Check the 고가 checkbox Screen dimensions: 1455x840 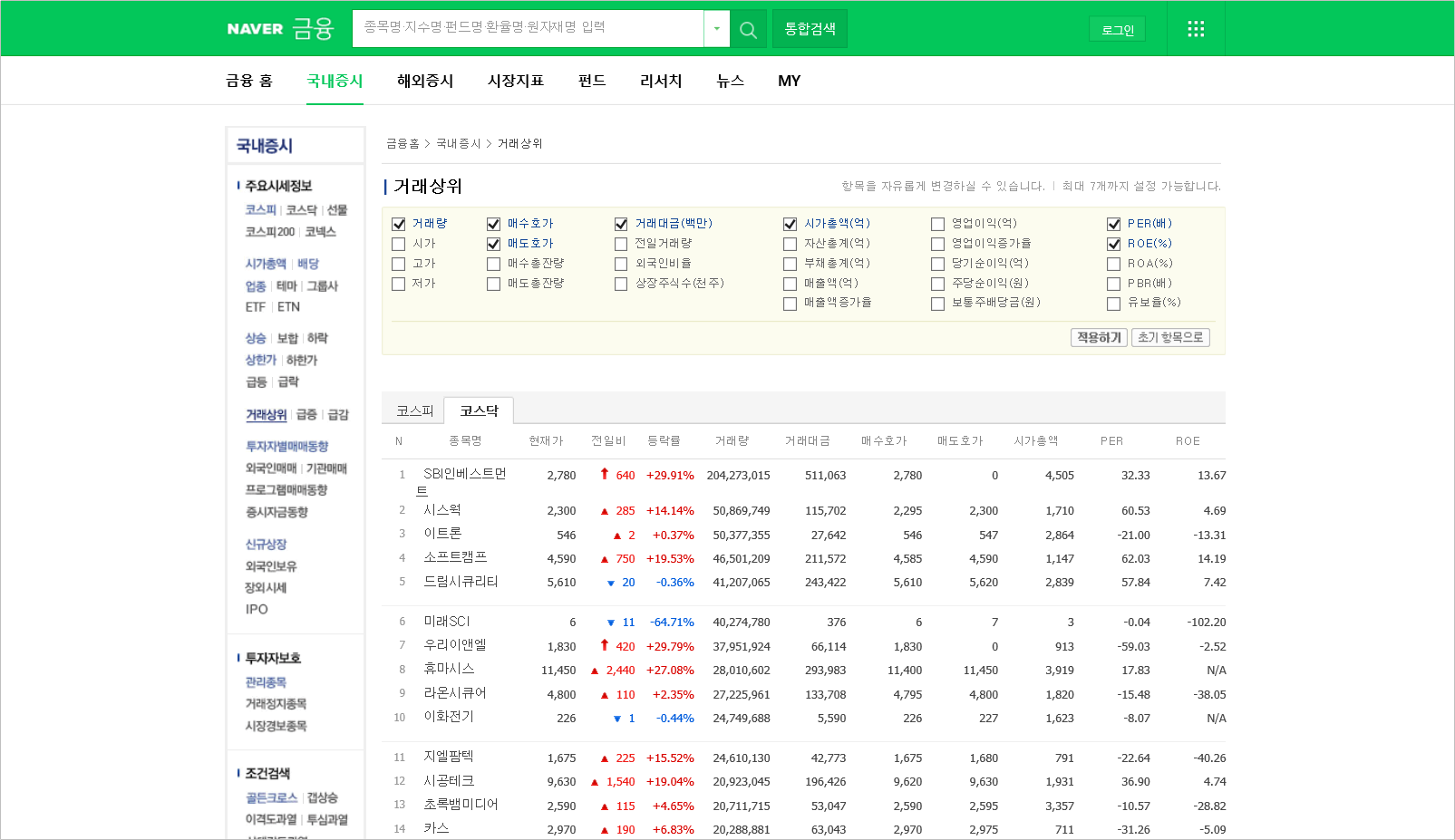coord(398,264)
